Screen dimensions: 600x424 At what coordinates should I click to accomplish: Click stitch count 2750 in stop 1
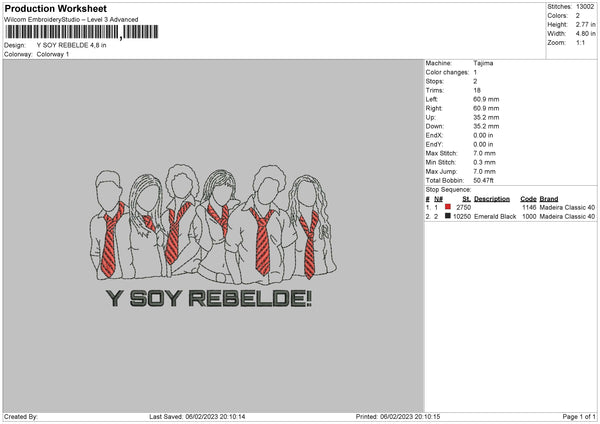click(x=464, y=208)
